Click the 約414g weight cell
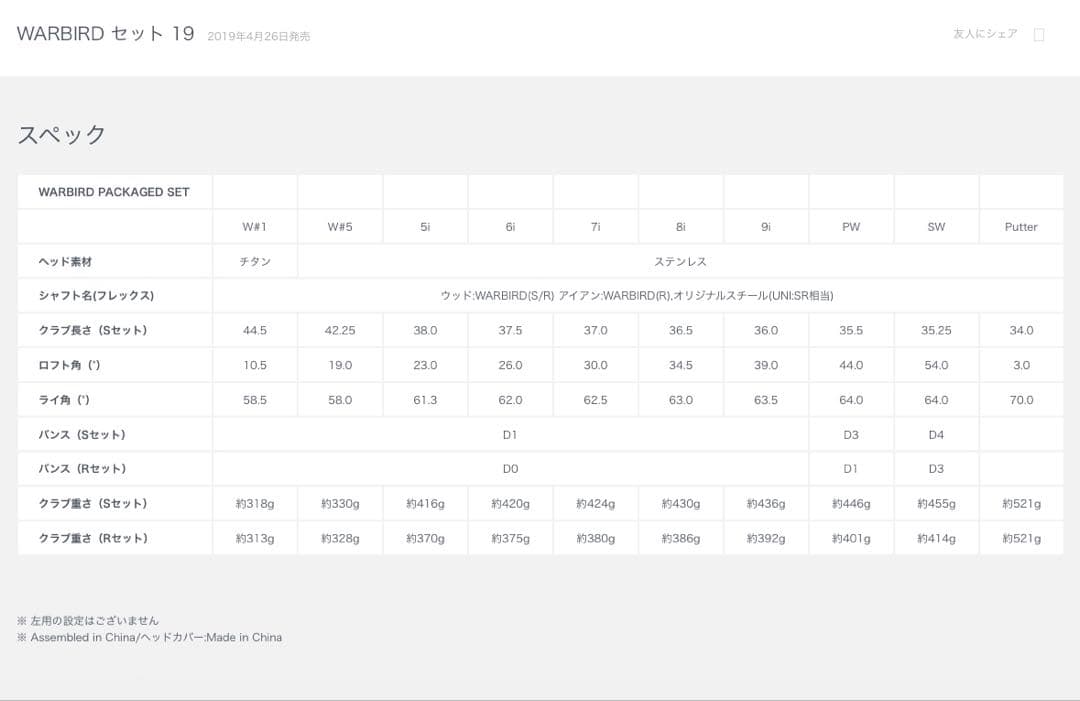 pyautogui.click(x=936, y=538)
